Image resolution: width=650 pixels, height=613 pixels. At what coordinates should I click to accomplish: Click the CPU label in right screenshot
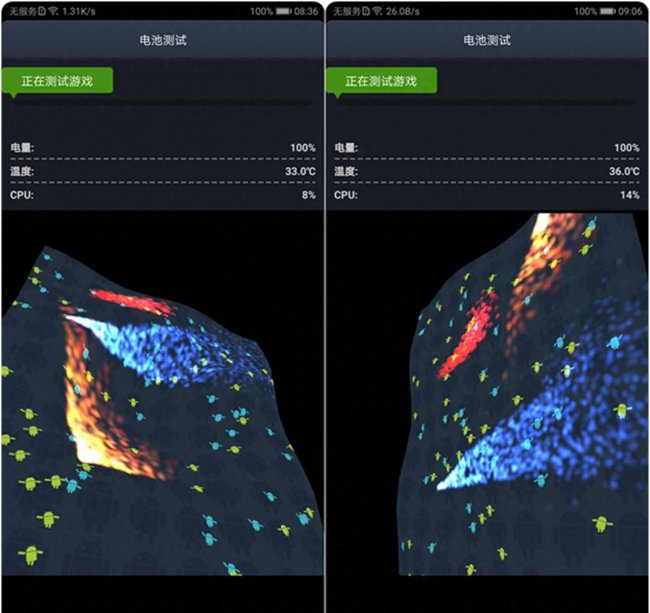346,195
